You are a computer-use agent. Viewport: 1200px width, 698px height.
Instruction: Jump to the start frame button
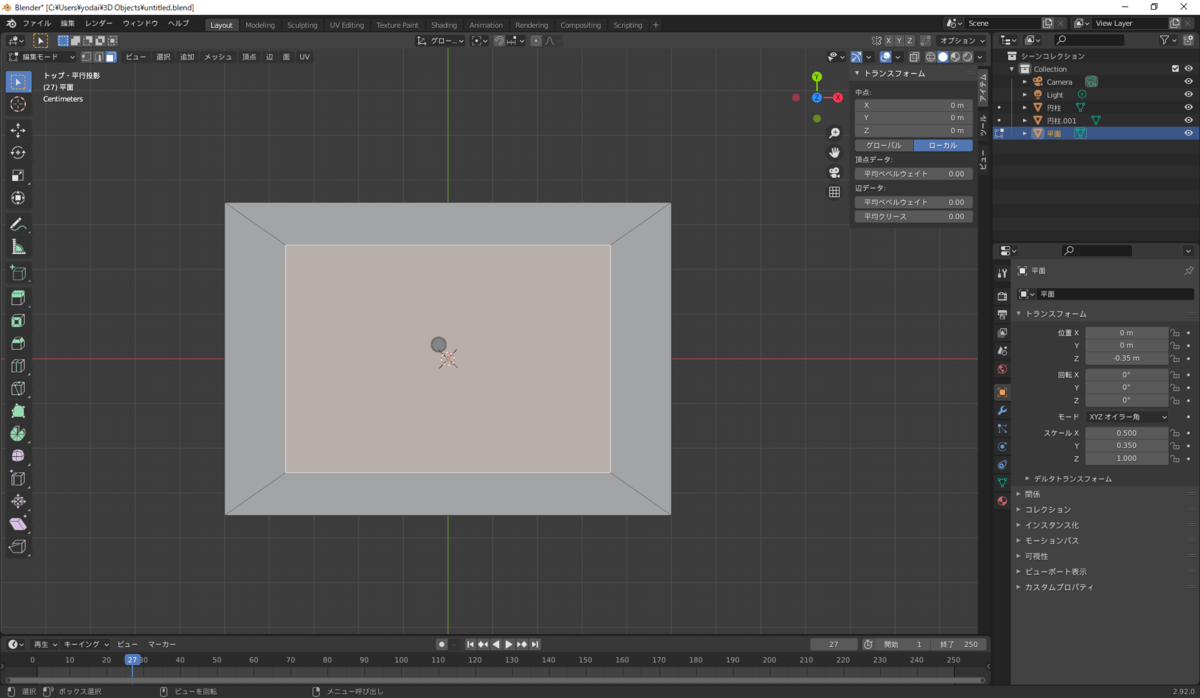click(470, 644)
